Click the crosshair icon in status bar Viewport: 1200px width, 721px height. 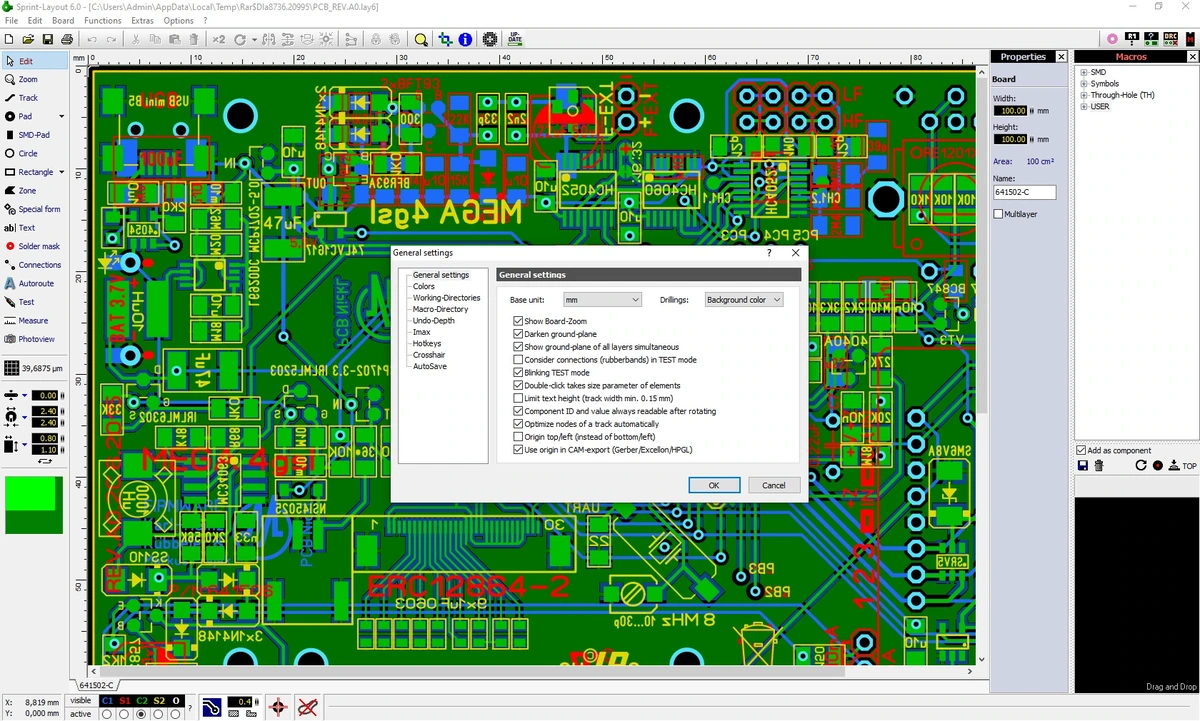278,707
